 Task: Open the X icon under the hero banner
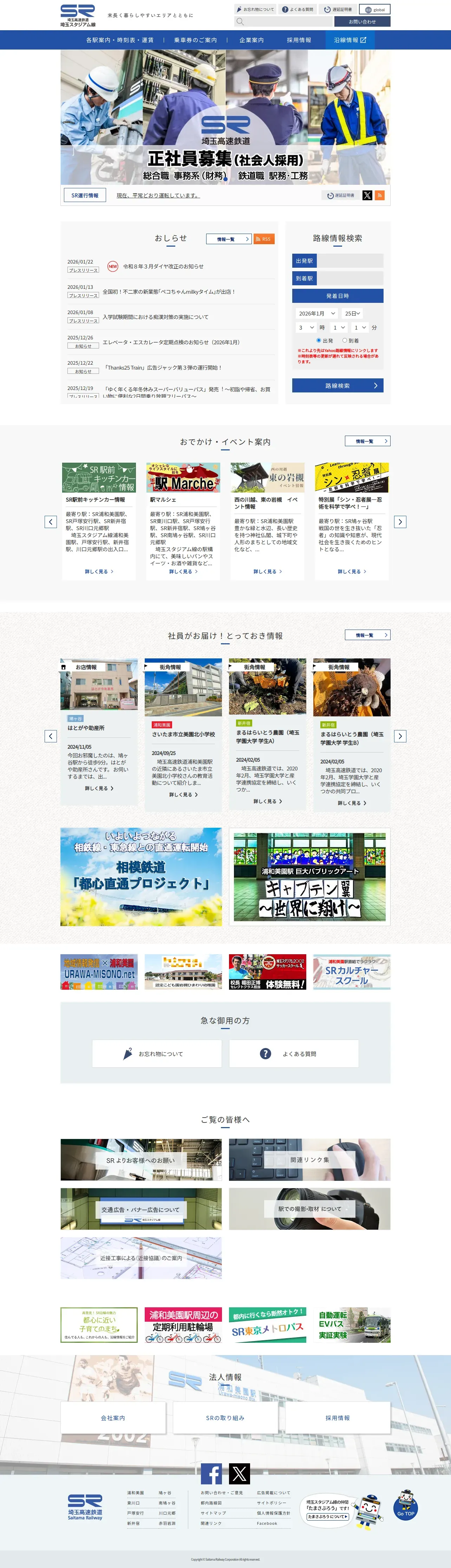pos(367,195)
